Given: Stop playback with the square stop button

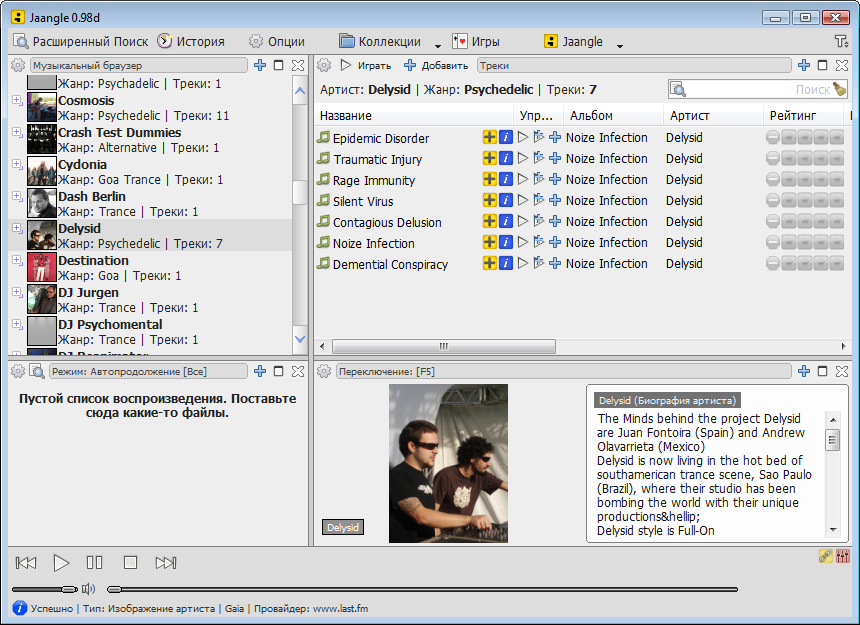Looking at the screenshot, I should click(x=131, y=562).
